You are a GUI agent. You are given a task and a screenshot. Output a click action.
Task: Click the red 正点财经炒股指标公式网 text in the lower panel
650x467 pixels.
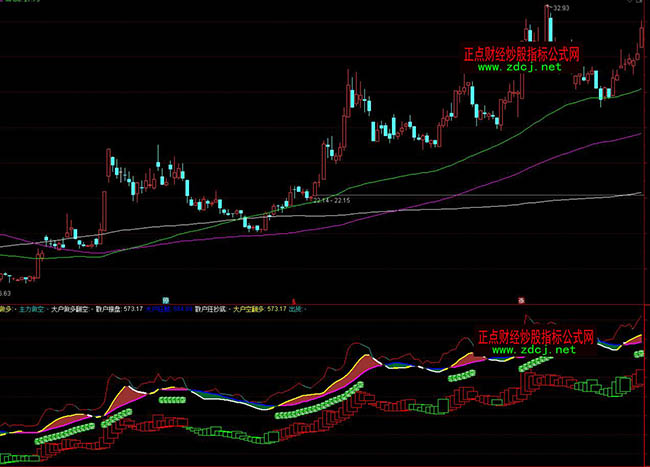point(536,337)
